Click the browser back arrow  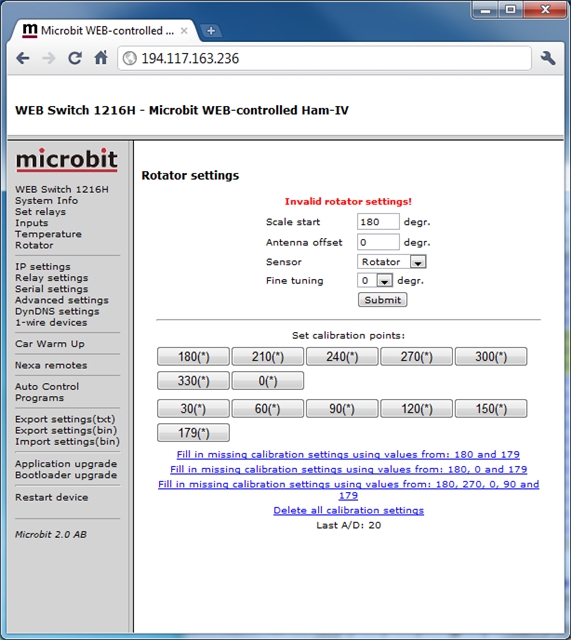[x=23, y=58]
